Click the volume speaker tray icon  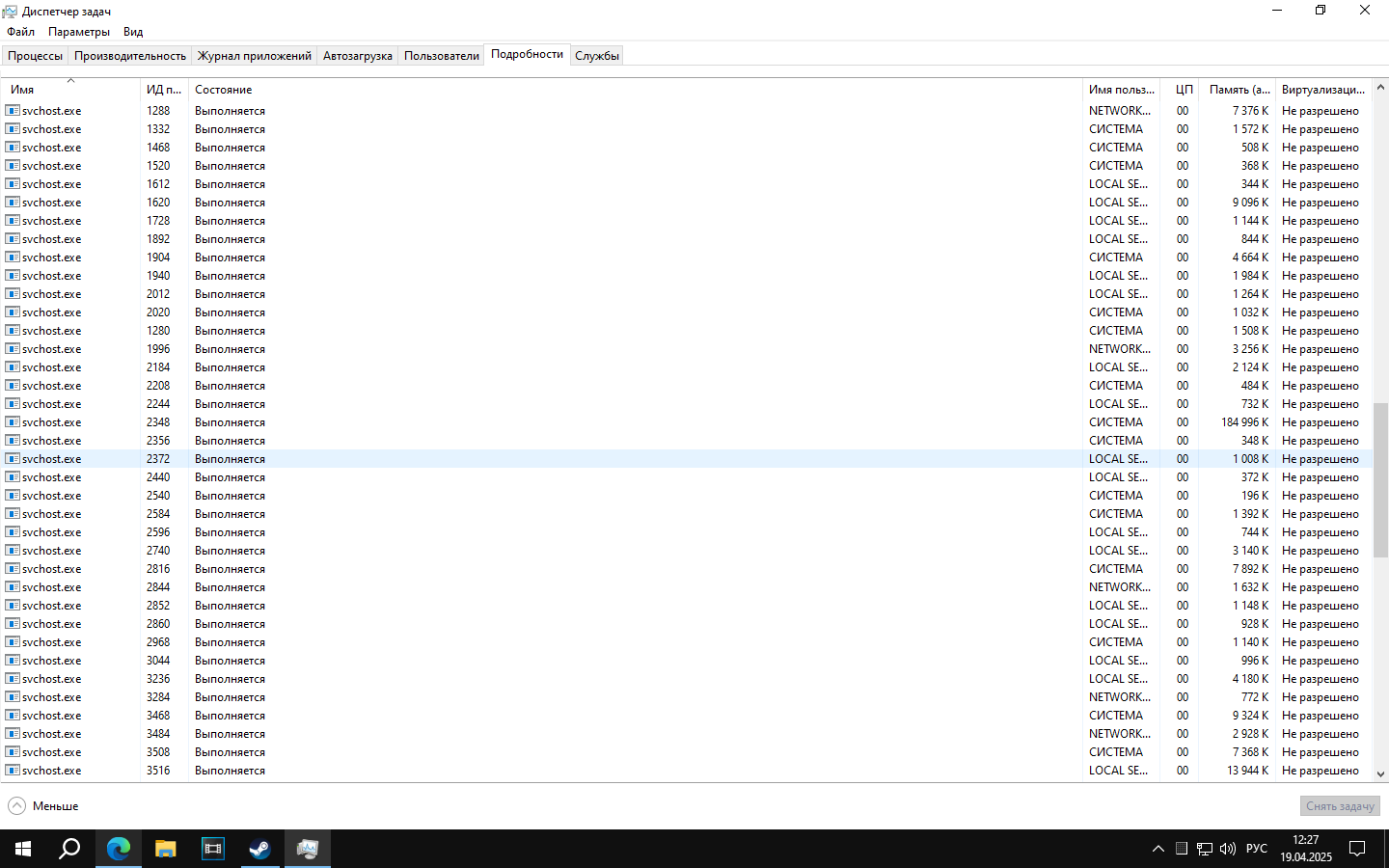[x=1227, y=849]
